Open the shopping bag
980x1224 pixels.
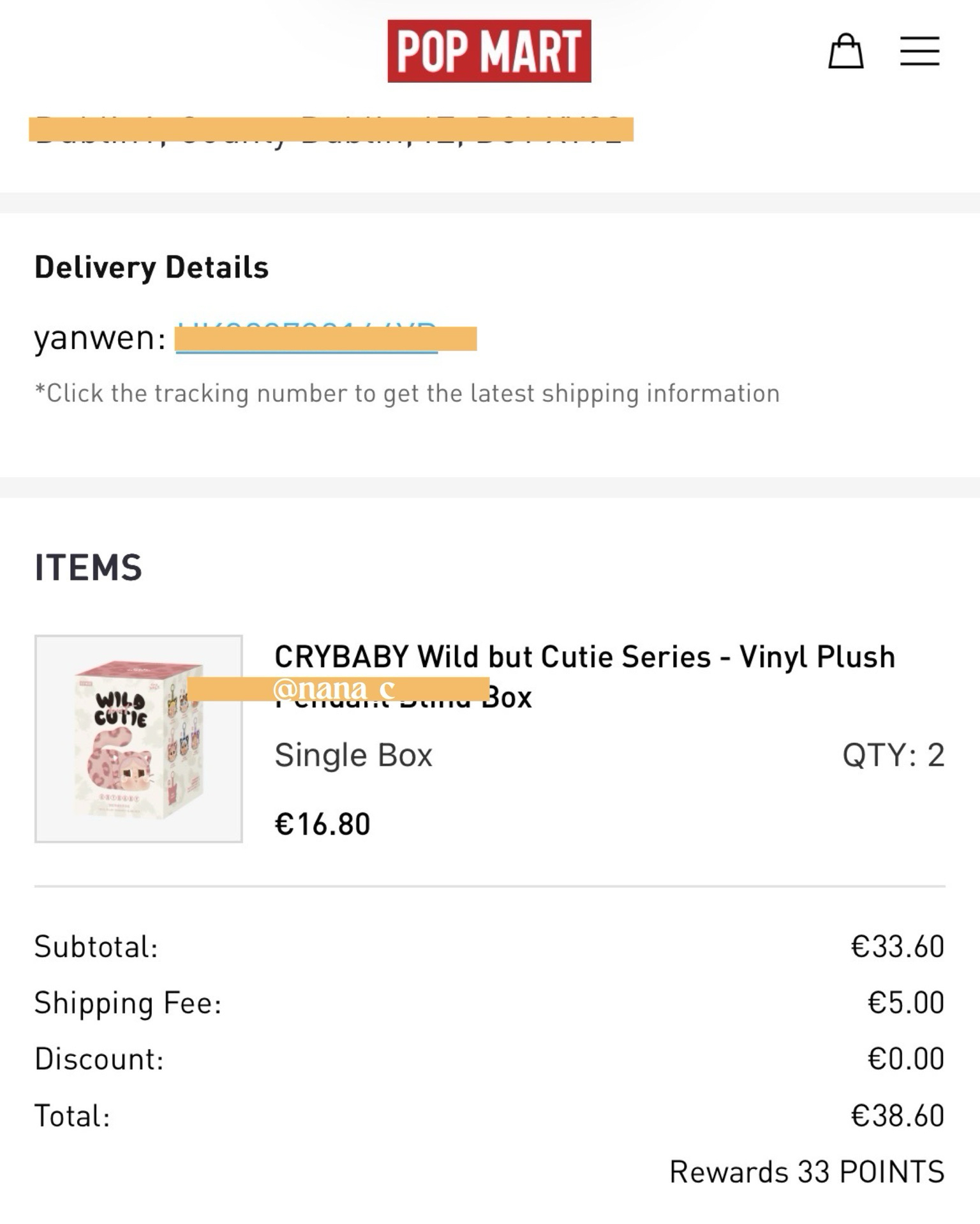845,51
